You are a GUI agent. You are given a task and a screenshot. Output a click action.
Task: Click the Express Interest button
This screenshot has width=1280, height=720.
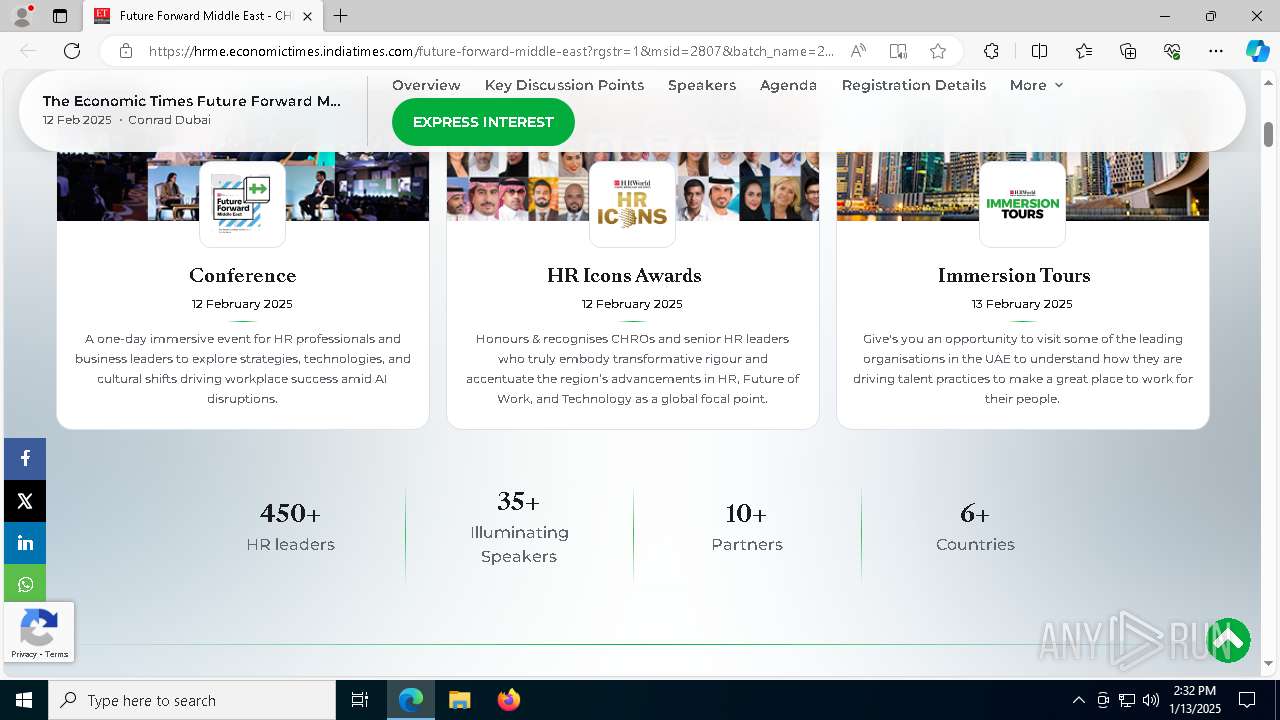pyautogui.click(x=483, y=122)
